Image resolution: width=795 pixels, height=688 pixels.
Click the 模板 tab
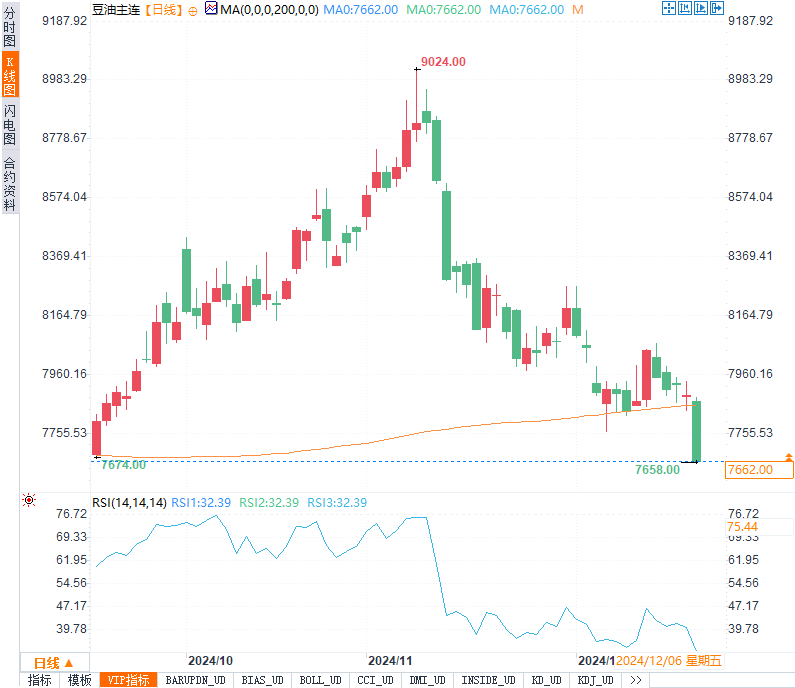tap(80, 680)
